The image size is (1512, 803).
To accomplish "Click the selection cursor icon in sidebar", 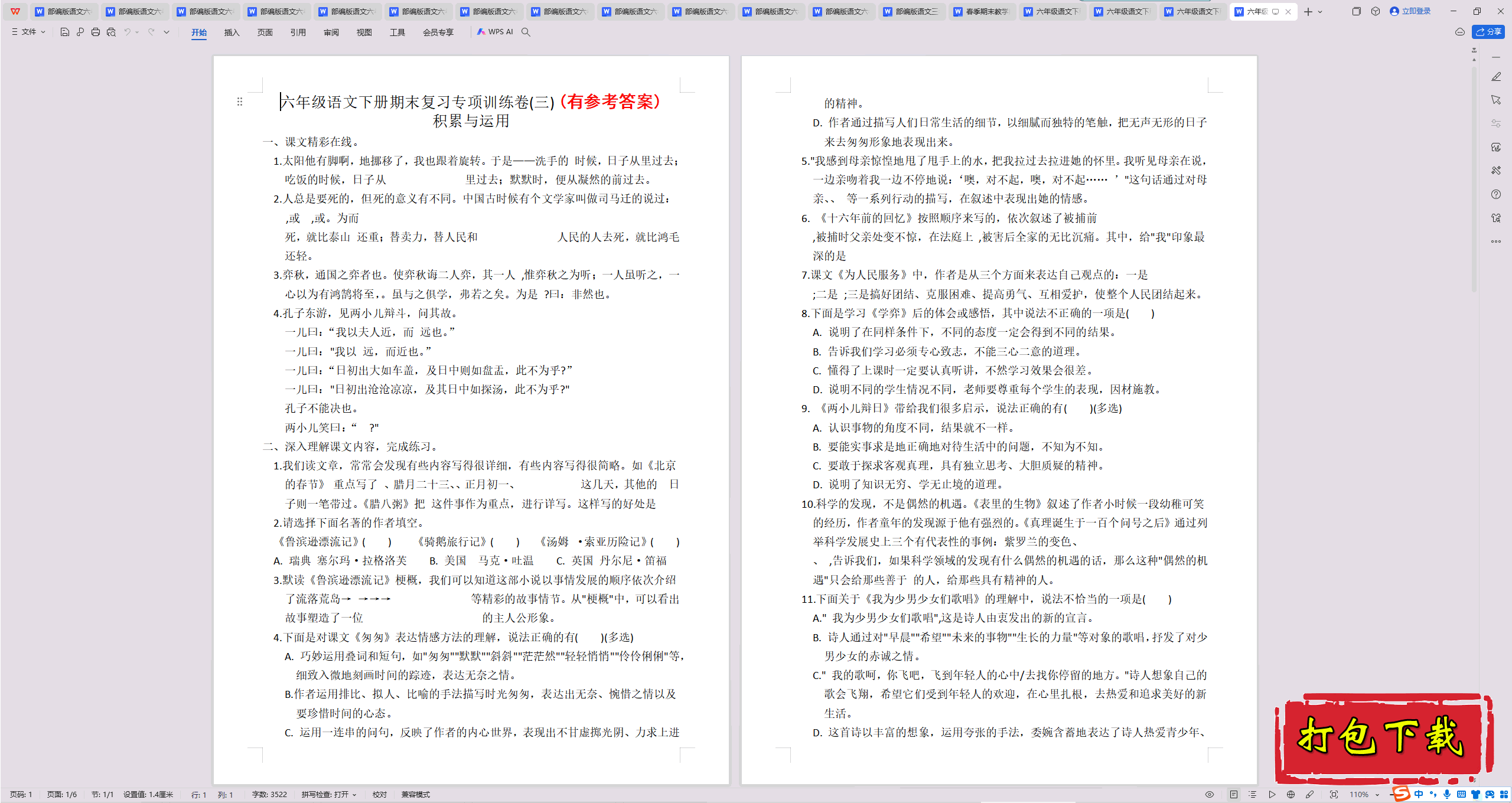I will tap(1496, 100).
